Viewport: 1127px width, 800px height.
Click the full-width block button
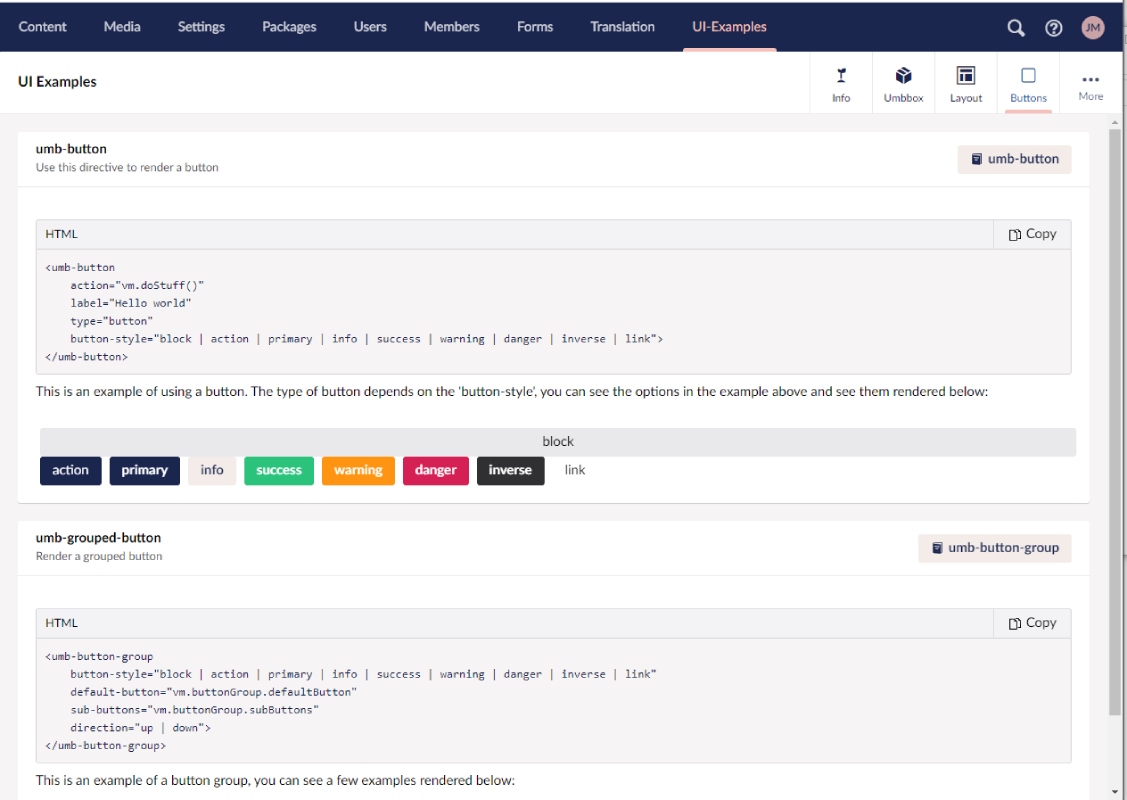558,441
